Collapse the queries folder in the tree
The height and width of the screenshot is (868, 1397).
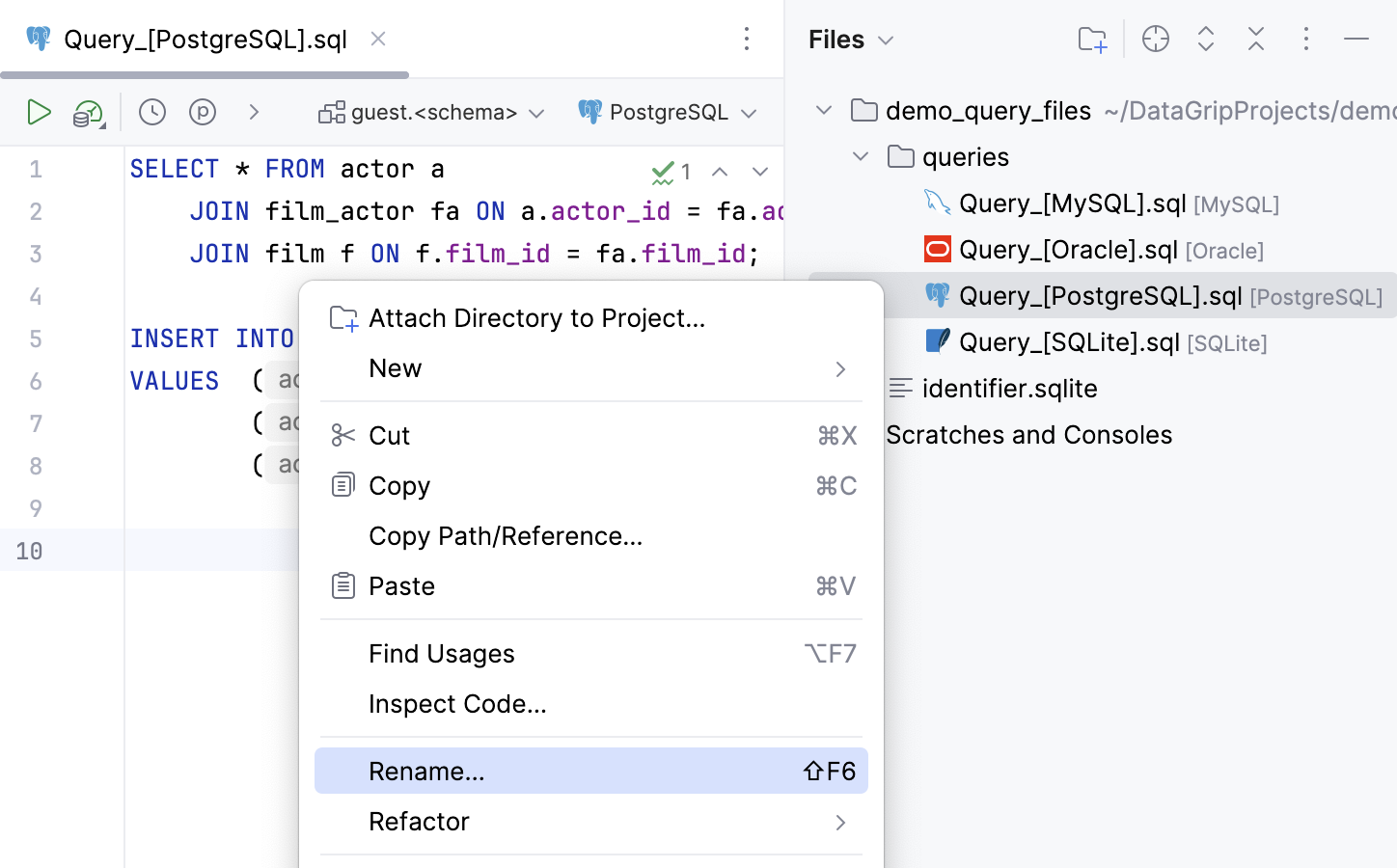(x=860, y=156)
